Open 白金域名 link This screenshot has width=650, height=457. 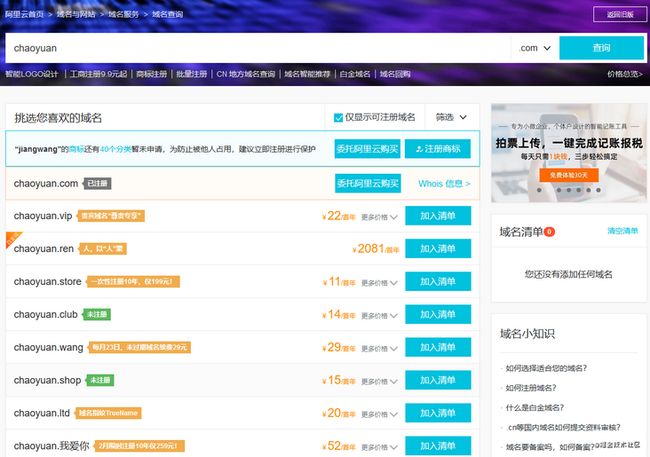(x=354, y=74)
